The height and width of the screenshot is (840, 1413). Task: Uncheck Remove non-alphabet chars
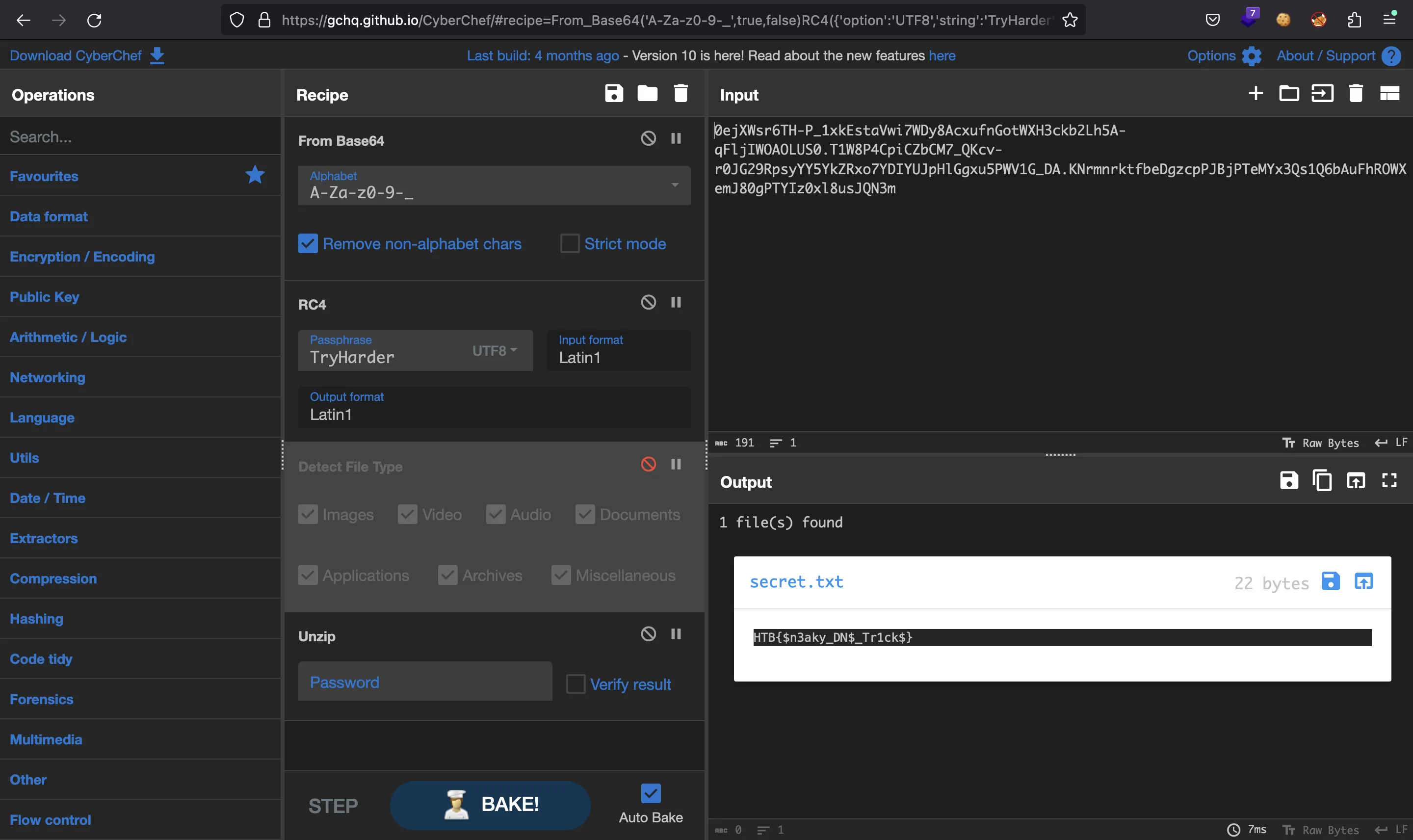click(308, 244)
